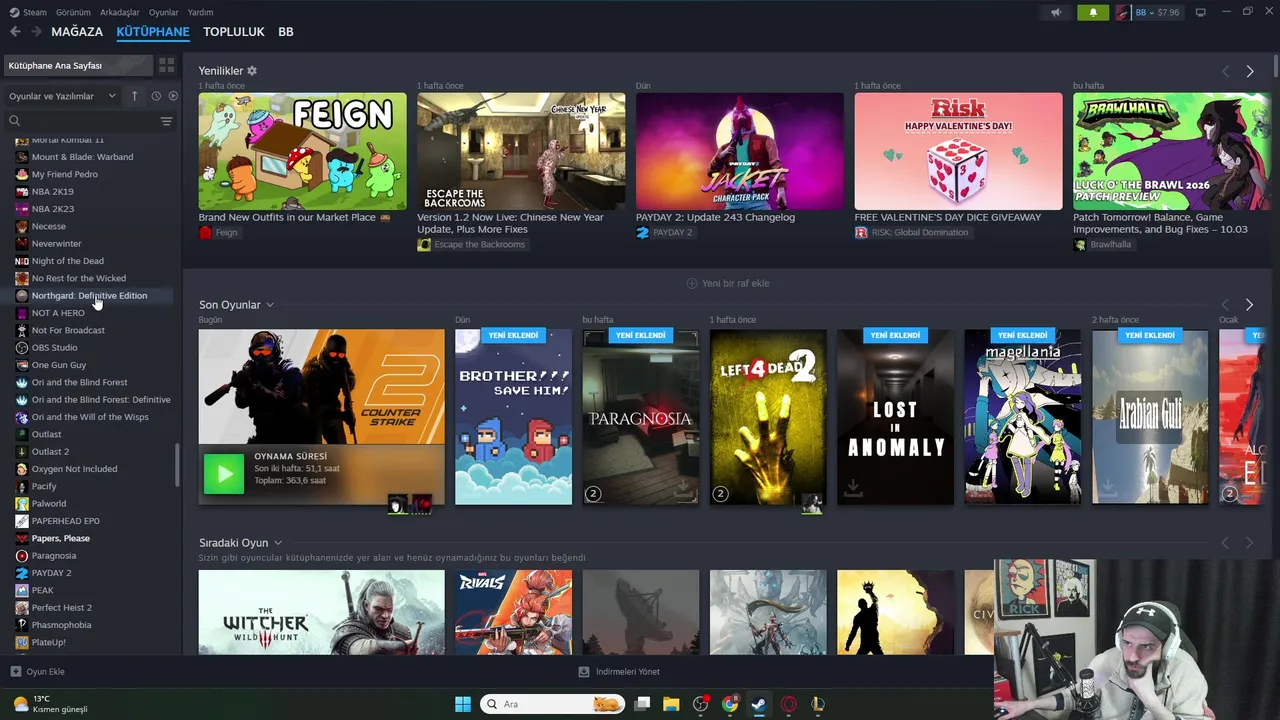Expand the Son Oyunlar shelf dropdown
This screenshot has height=720, width=1280.
click(270, 305)
